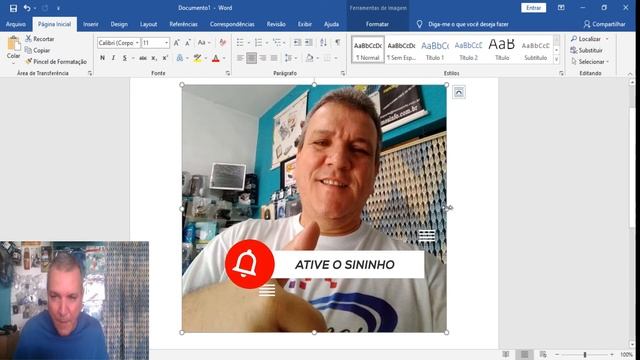Select the inserted picture in the document
Viewport: 640px width, 360px height.
pos(314,209)
